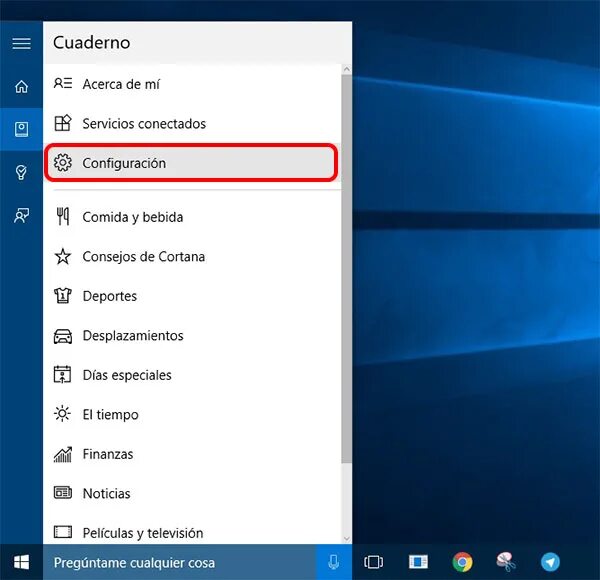Click the film-strip icon for Películas y televisión
This screenshot has height=580, width=600.
click(63, 532)
